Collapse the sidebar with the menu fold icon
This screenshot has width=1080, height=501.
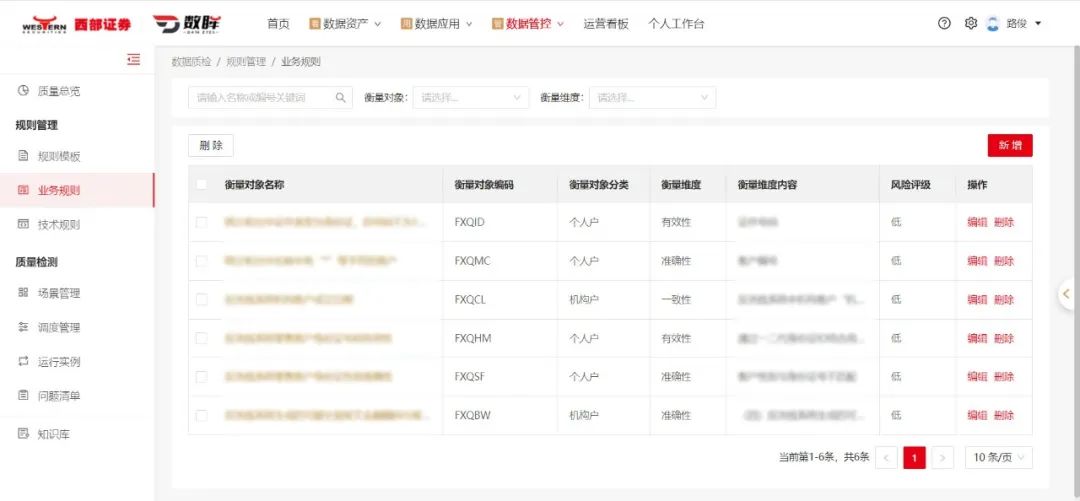pyautogui.click(x=134, y=60)
